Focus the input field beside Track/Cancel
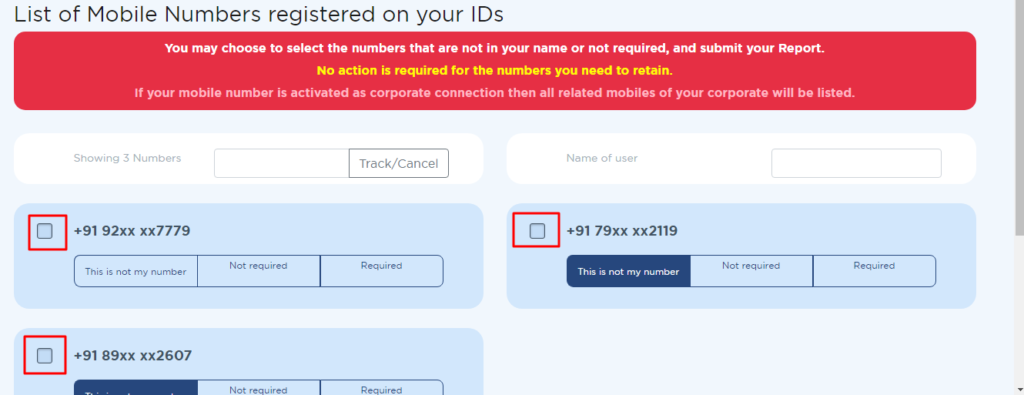The height and width of the screenshot is (395, 1024). pos(281,163)
